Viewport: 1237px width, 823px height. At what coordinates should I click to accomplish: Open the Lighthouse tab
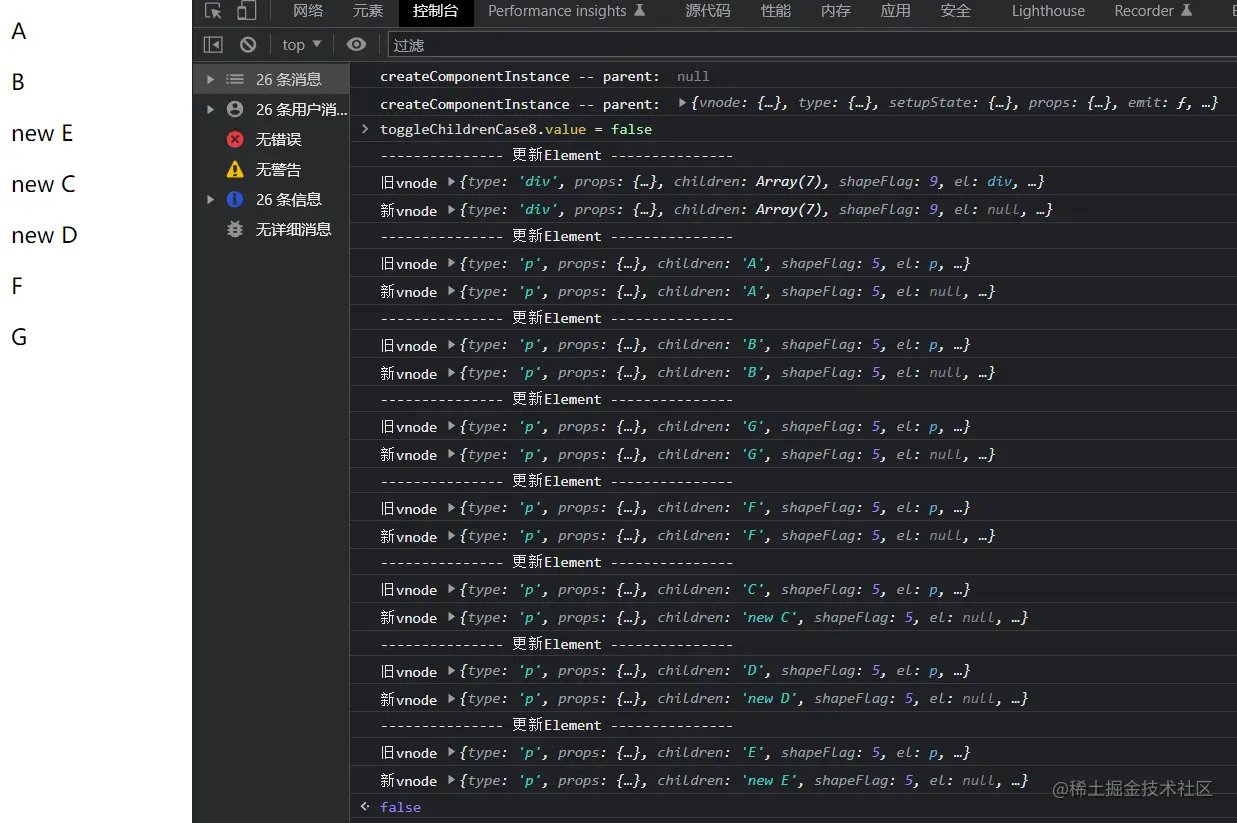1048,11
